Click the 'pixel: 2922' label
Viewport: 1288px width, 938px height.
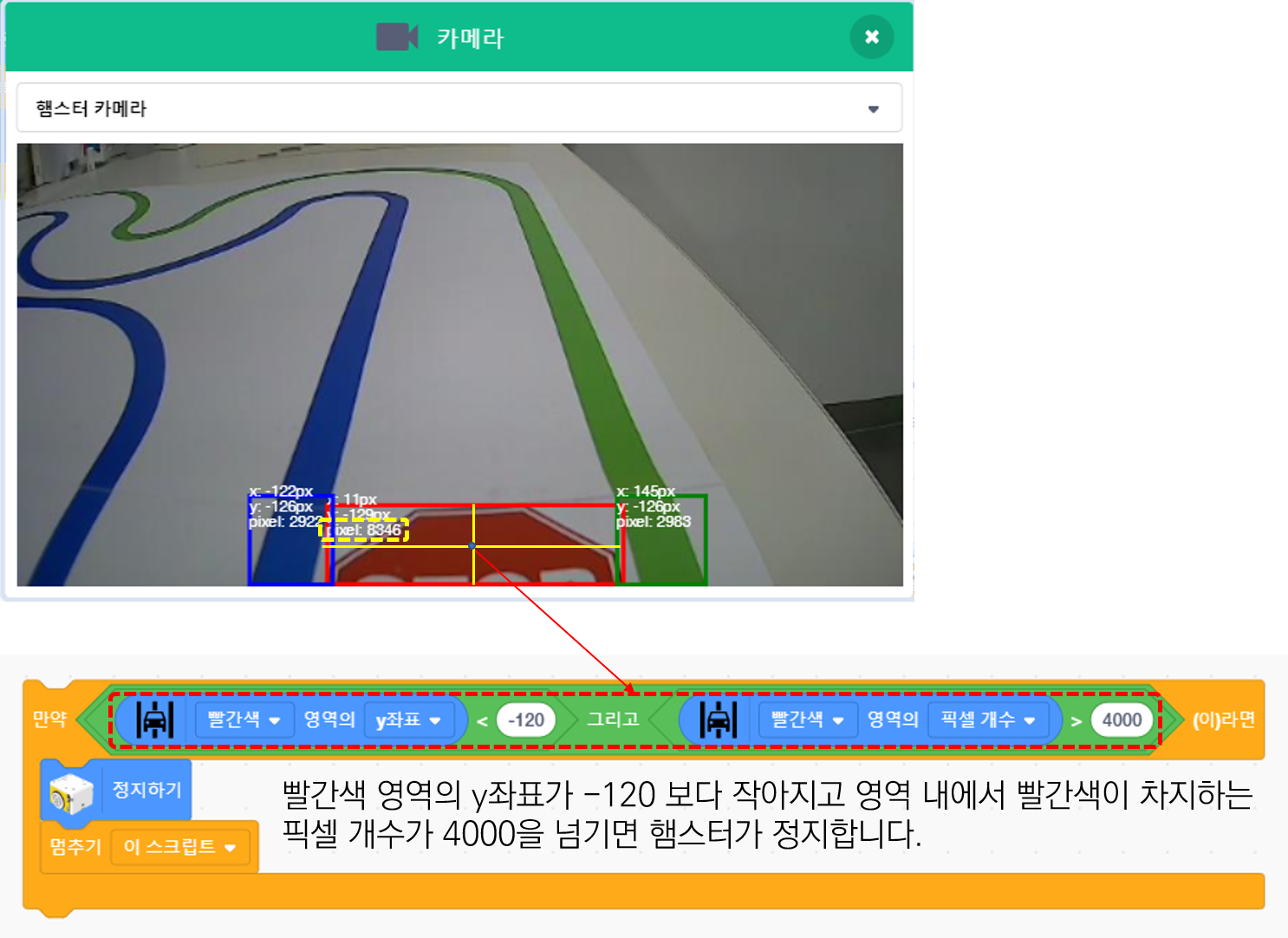(x=286, y=522)
